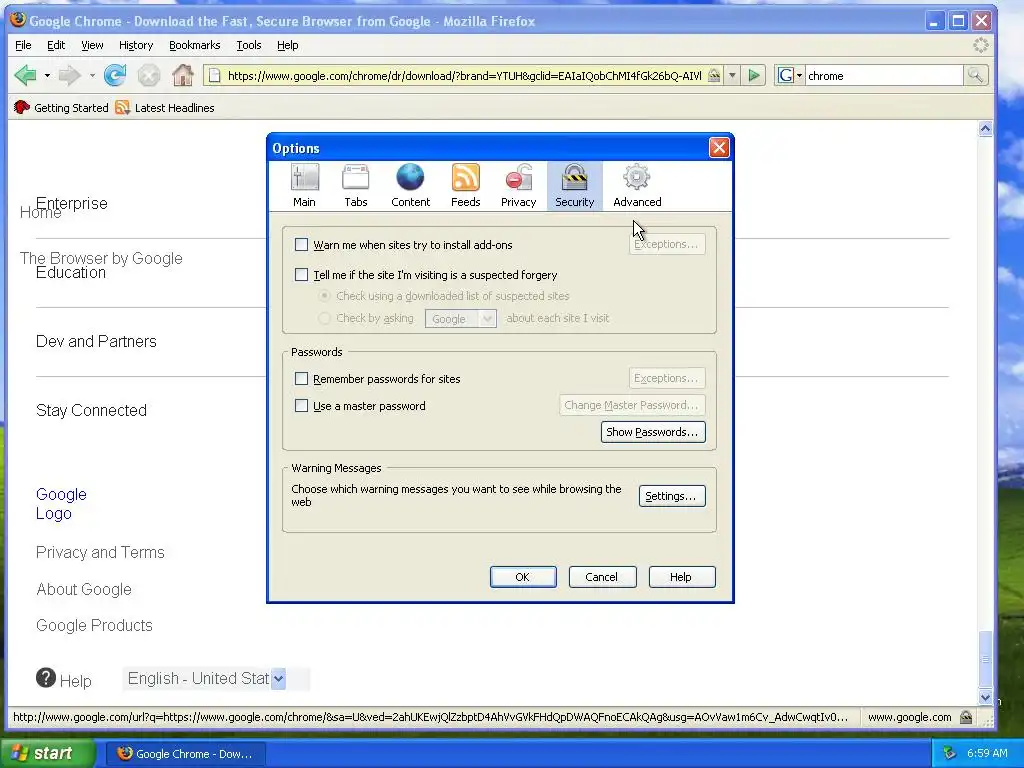
Task: Click the page scrollbar down arrow
Action: pyautogui.click(x=985, y=697)
